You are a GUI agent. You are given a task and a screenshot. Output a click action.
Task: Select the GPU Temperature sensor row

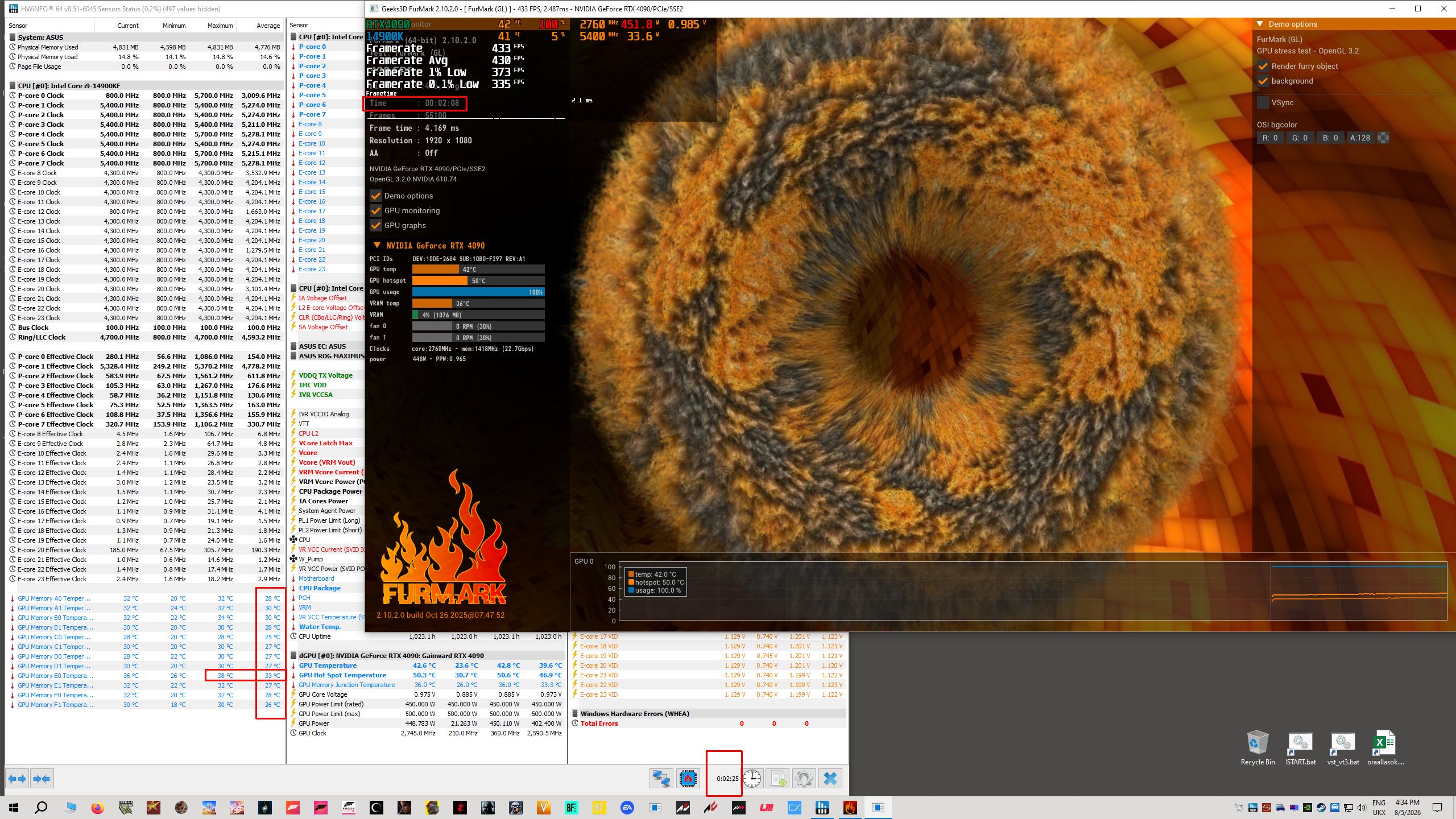(x=426, y=665)
